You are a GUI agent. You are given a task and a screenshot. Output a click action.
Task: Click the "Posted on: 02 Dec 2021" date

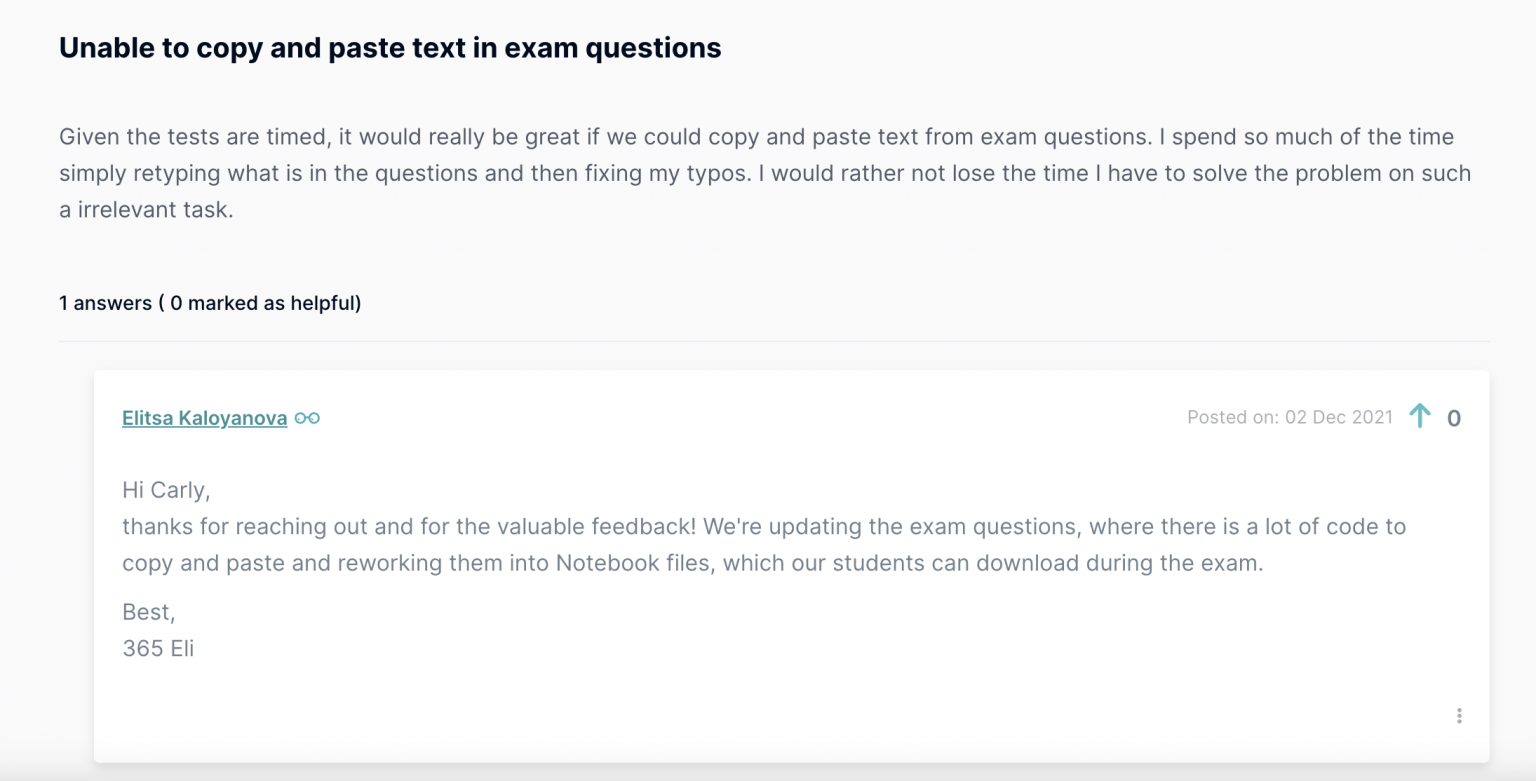[1289, 417]
